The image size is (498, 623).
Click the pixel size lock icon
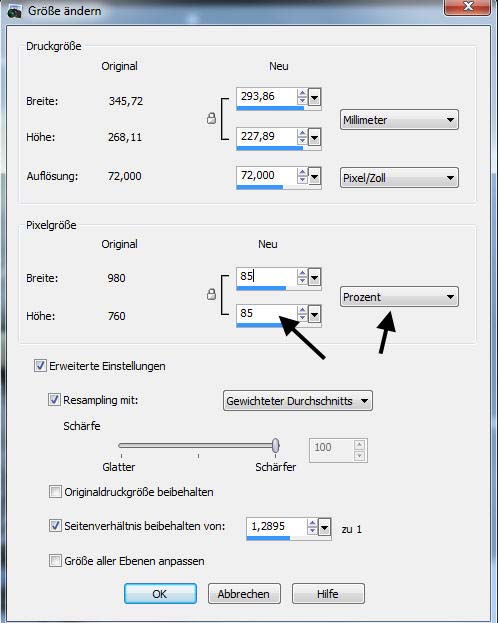[x=211, y=294]
